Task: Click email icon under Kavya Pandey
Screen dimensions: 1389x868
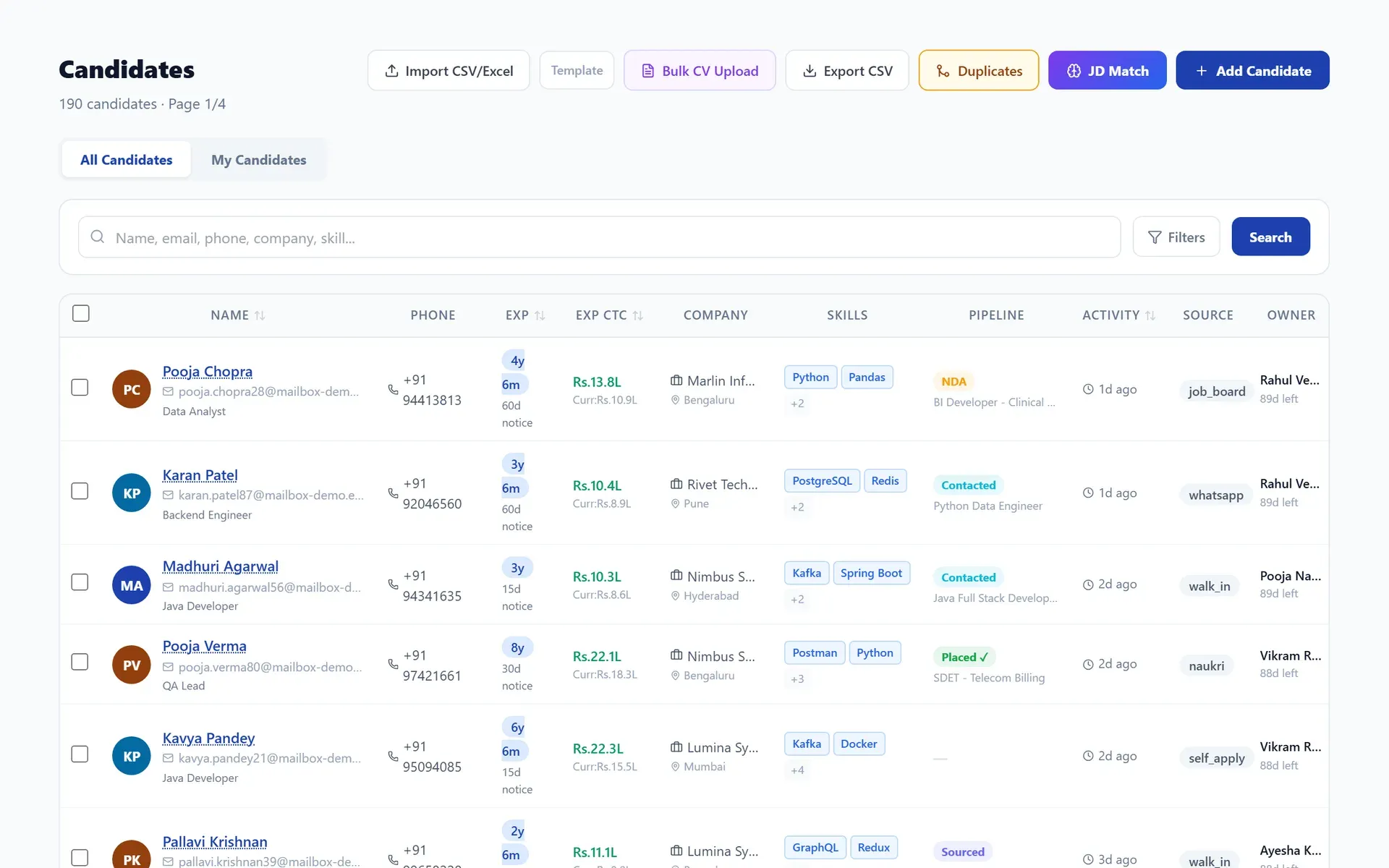Action: pyautogui.click(x=168, y=758)
